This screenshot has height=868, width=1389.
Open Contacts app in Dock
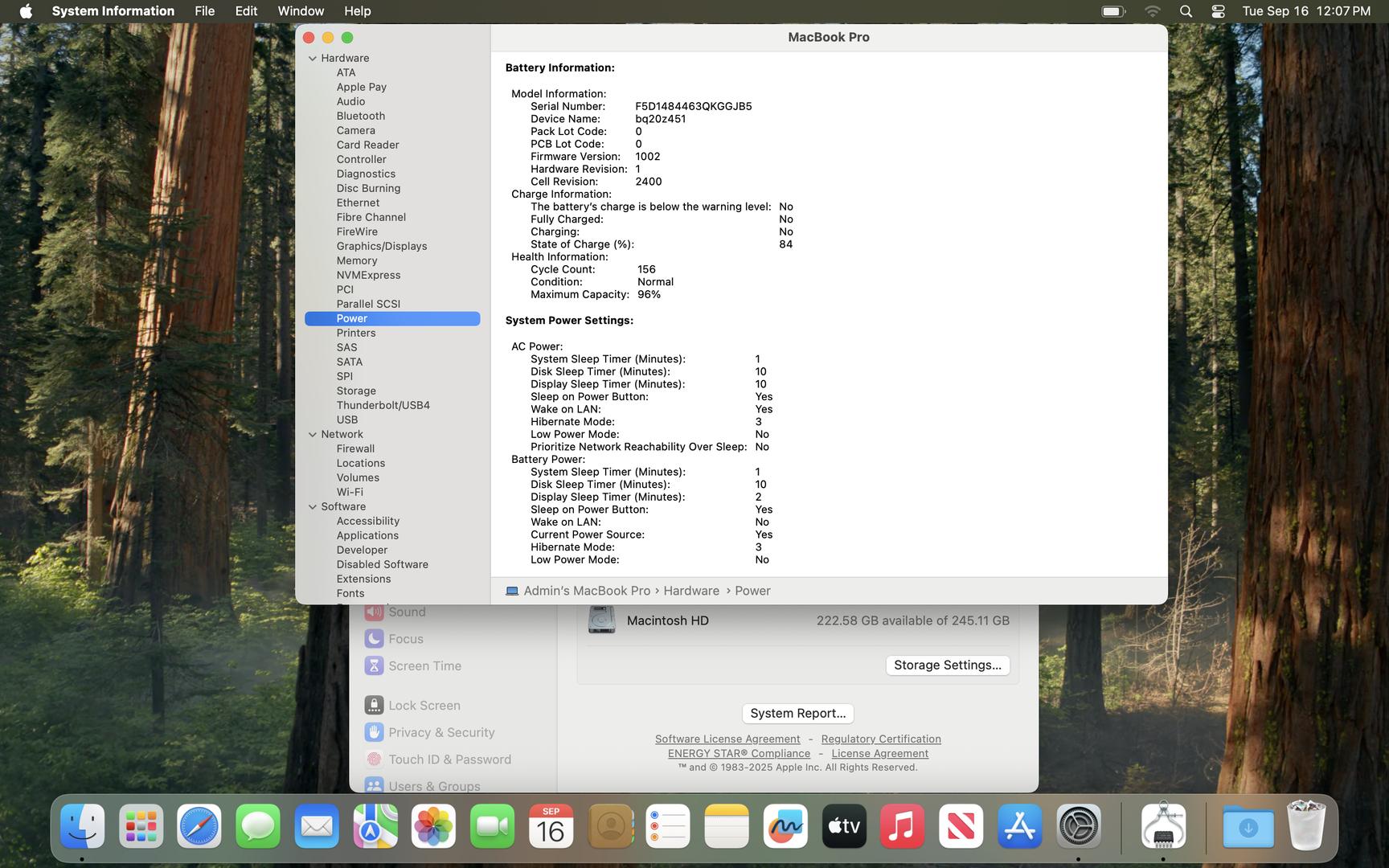[610, 826]
